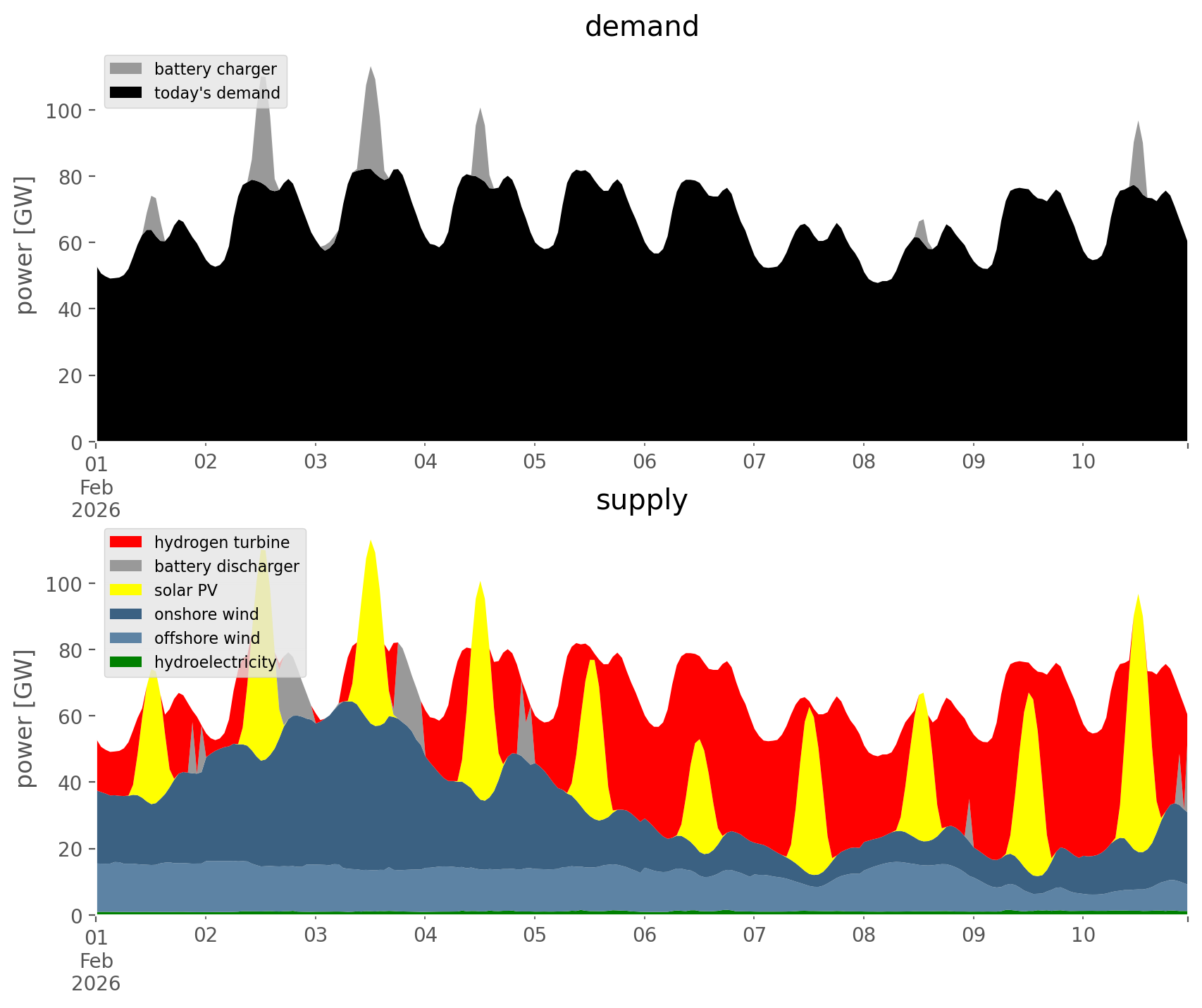Select the 'battery charger' legend label
Screen dimensions: 1202x1008
(215, 69)
